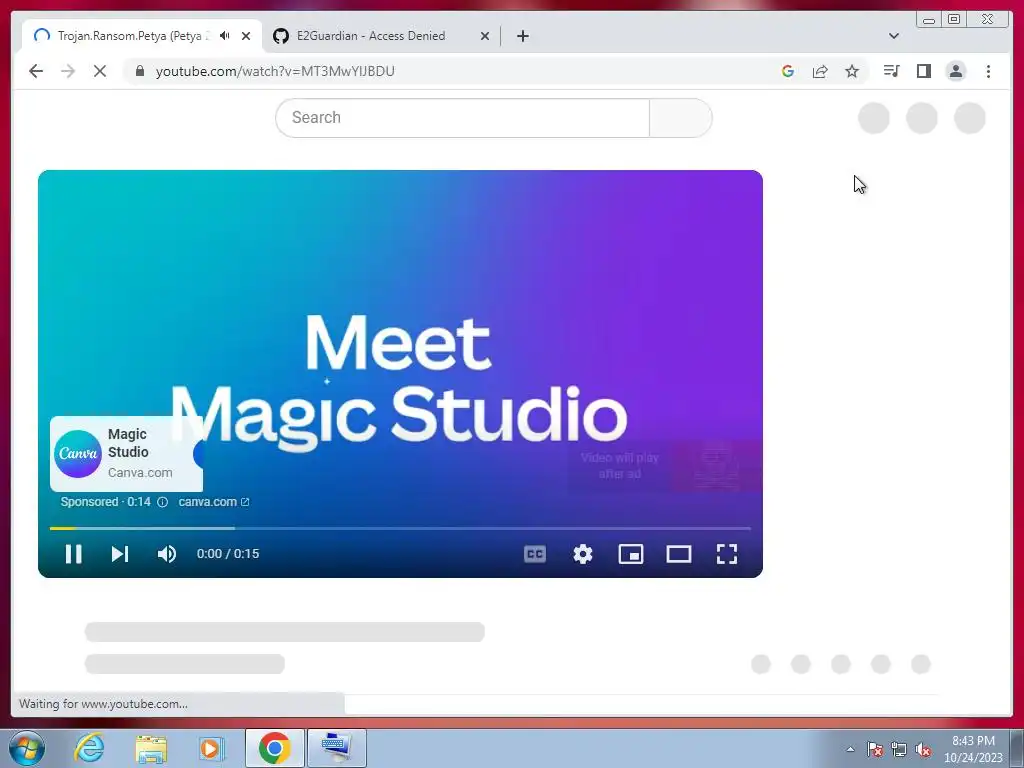Mute the Trojan.Ransom.Petya tab audio icon
The width and height of the screenshot is (1024, 768).
tap(225, 36)
